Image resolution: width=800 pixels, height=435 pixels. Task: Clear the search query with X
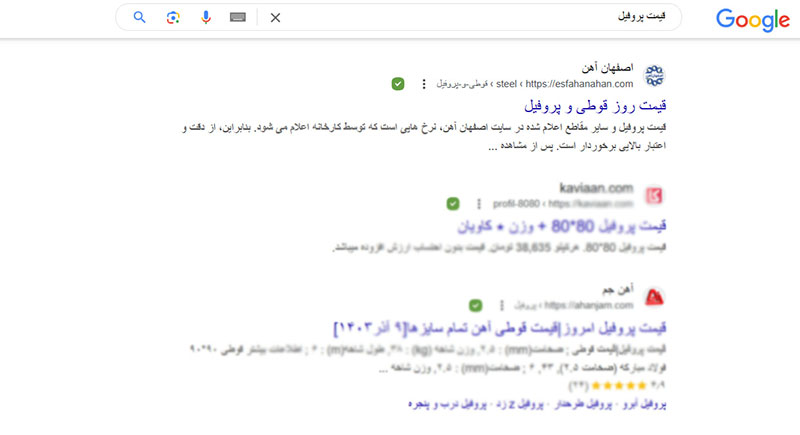point(276,18)
